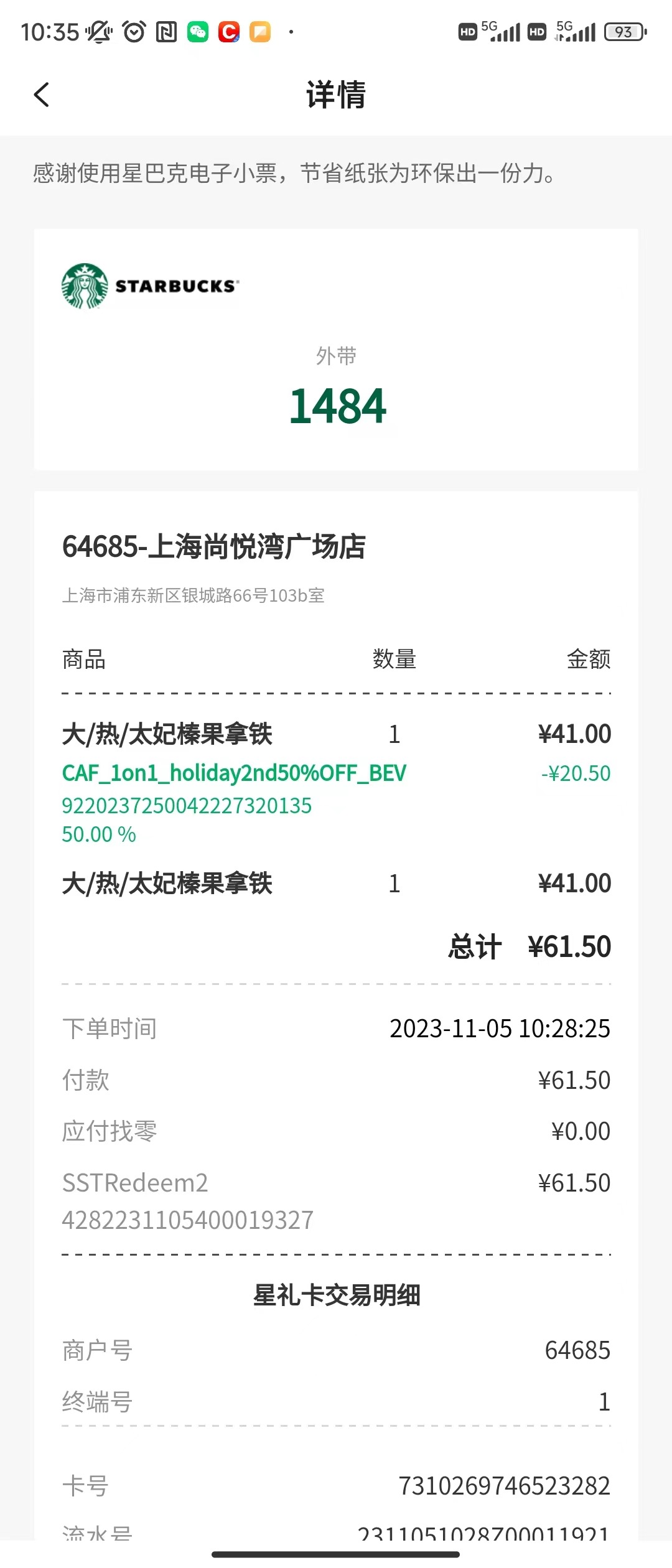This screenshot has width=672, height=1568.
Task: Select the store name 64685-上海尚悦湾广场店
Action: pyautogui.click(x=213, y=547)
